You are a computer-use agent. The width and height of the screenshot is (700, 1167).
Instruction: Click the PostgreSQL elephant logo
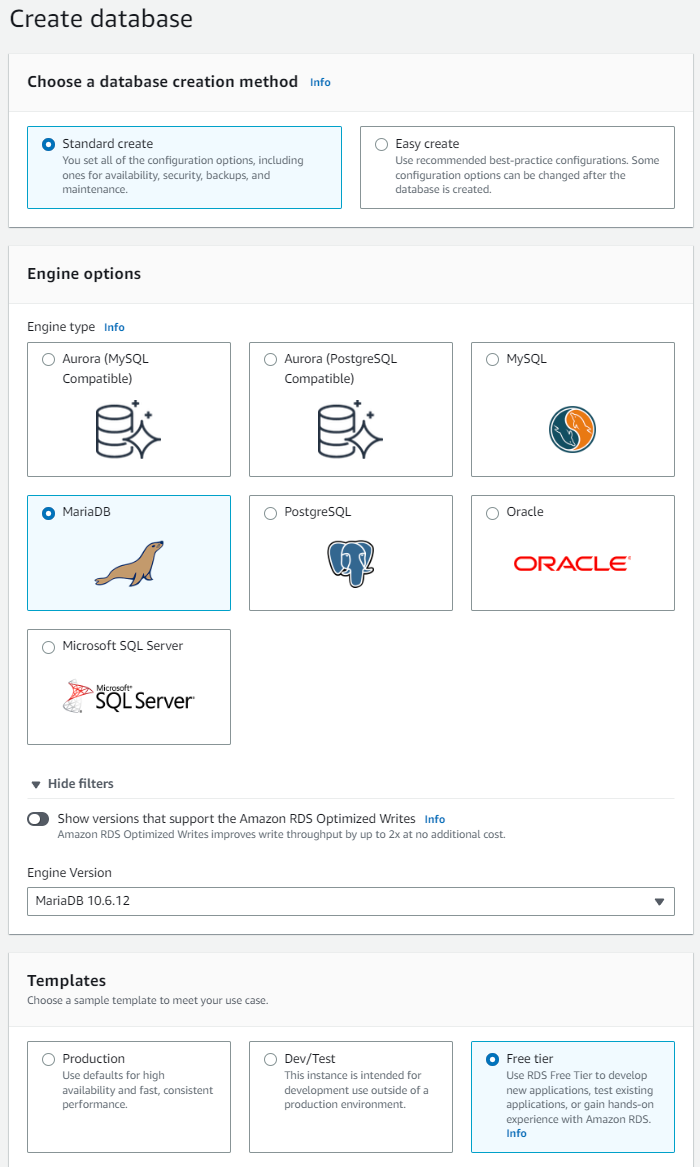click(x=350, y=563)
